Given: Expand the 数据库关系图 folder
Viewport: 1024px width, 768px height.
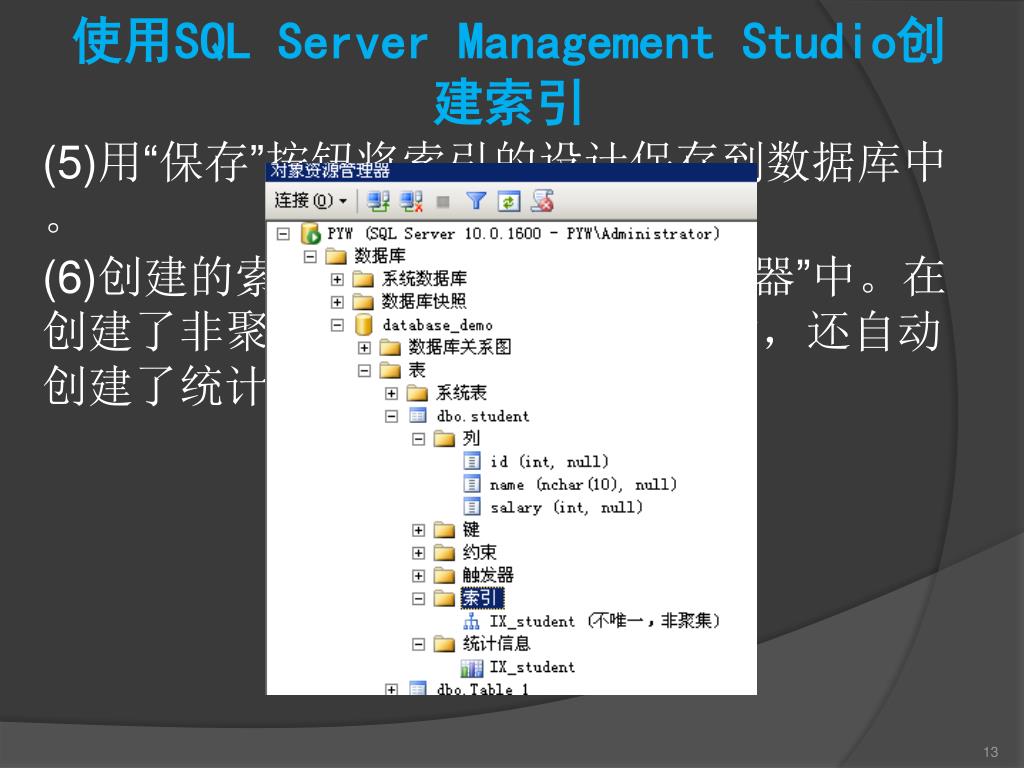Looking at the screenshot, I should [x=364, y=347].
